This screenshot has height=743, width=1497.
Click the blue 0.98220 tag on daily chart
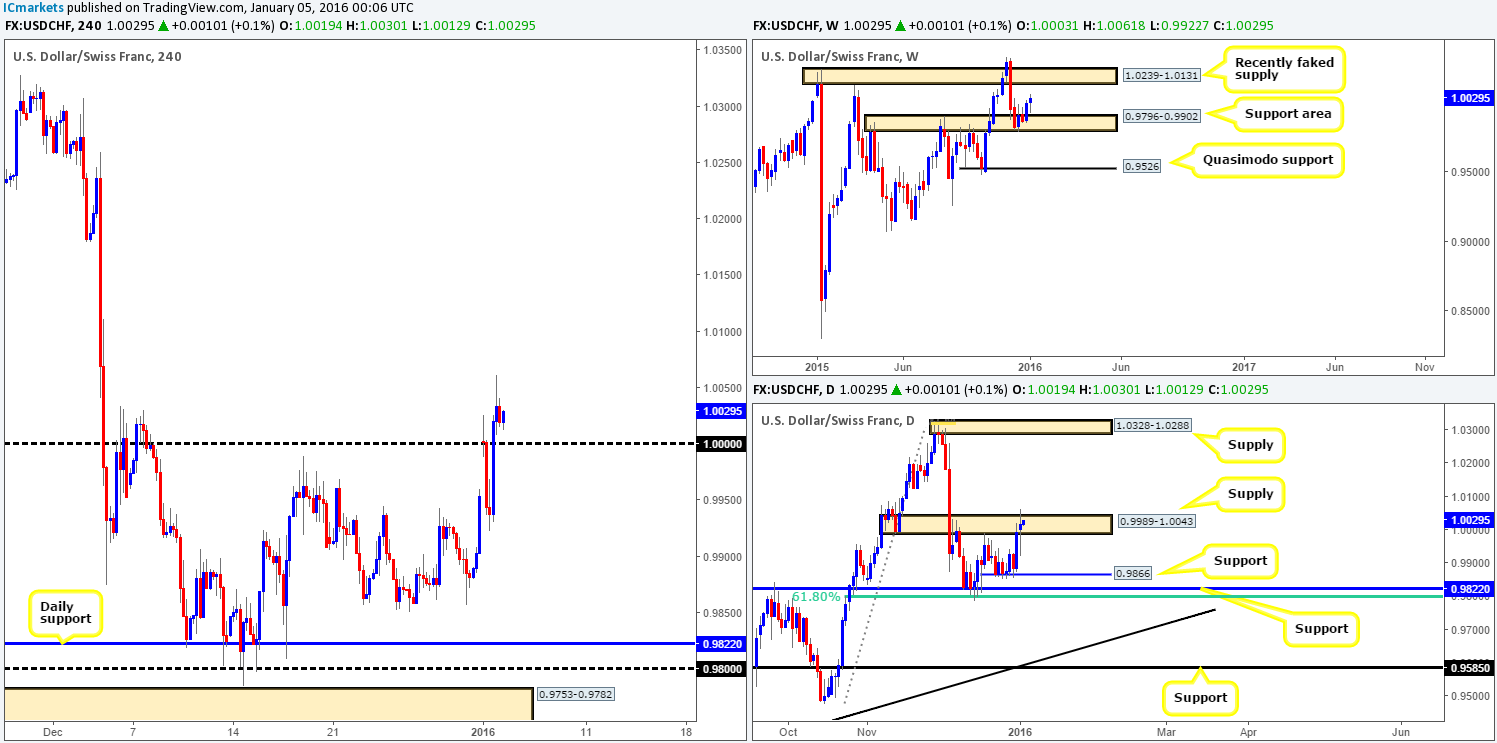click(x=1469, y=590)
